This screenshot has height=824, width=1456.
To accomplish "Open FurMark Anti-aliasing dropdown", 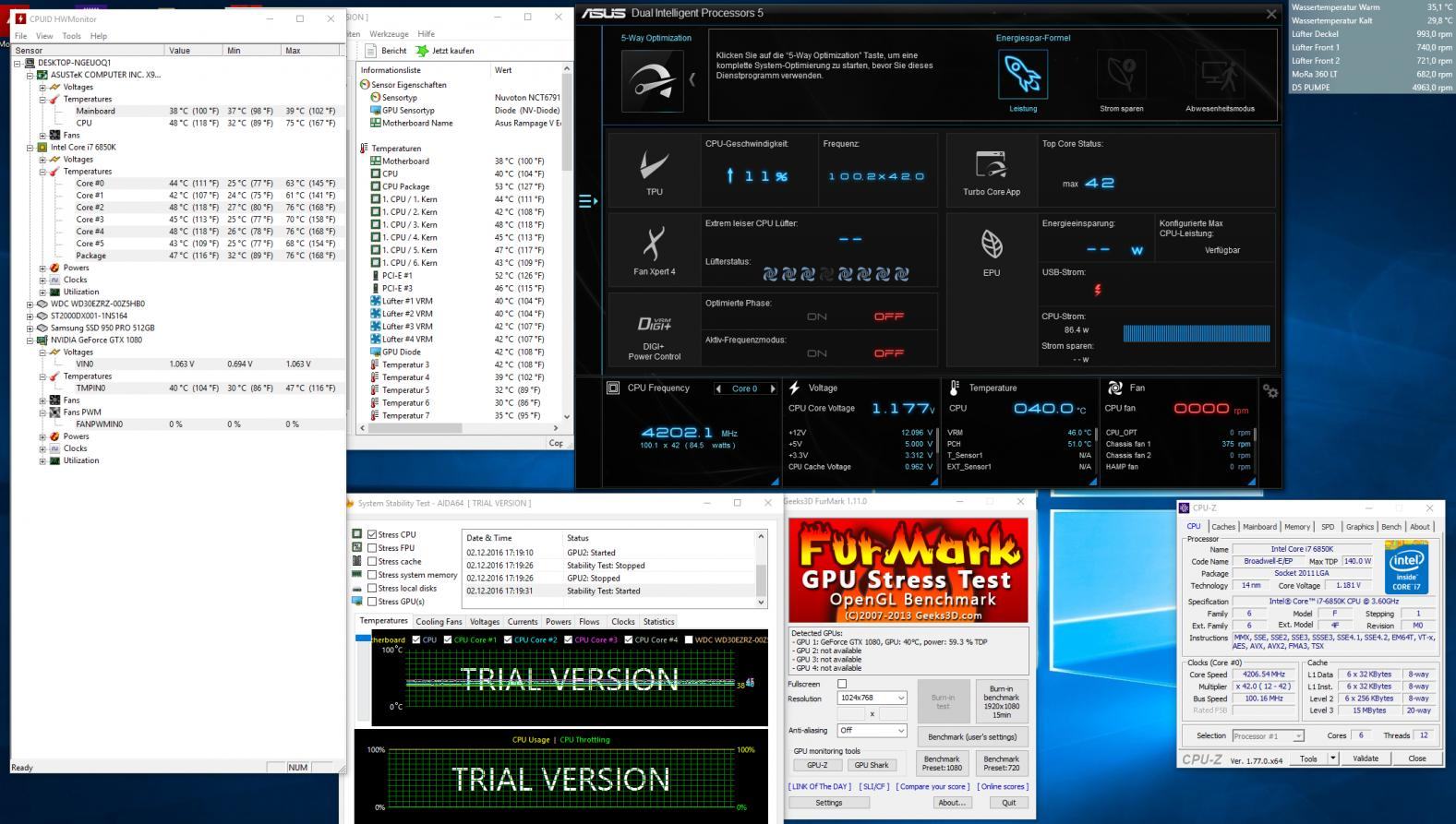I will point(872,730).
